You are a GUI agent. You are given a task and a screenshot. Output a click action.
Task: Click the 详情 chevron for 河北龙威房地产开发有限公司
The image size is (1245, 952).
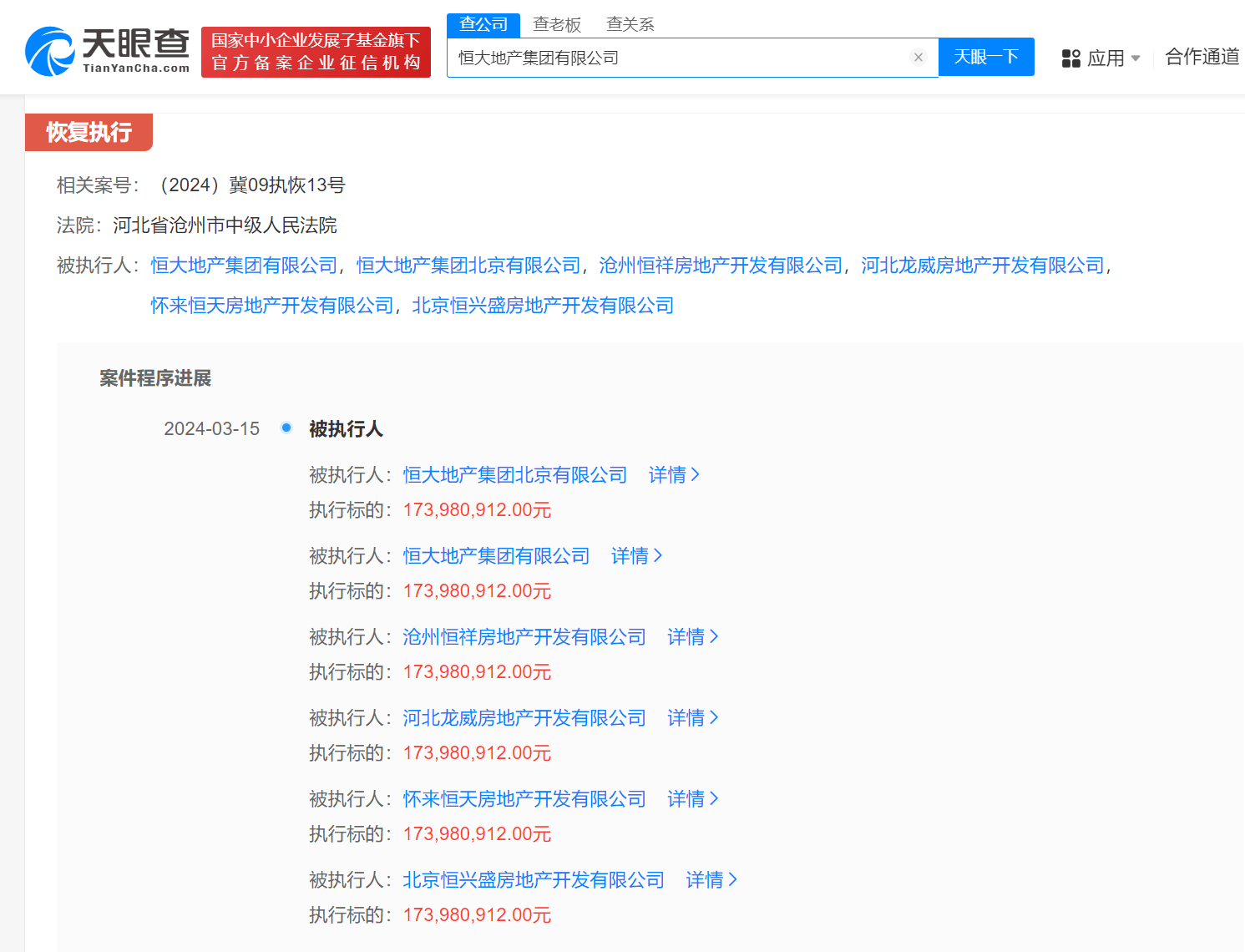click(x=692, y=717)
